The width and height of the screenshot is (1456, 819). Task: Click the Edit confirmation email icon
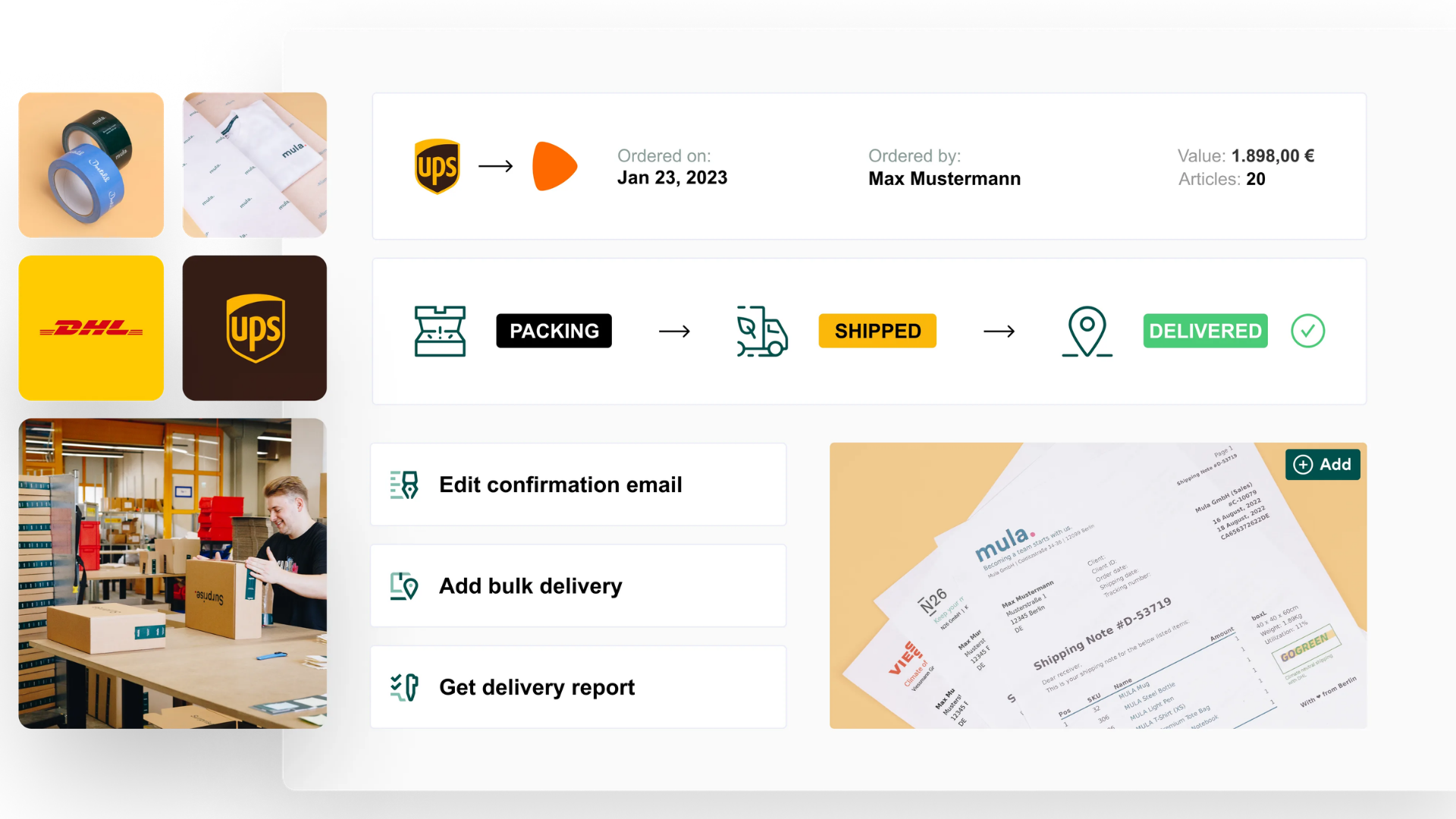point(404,485)
